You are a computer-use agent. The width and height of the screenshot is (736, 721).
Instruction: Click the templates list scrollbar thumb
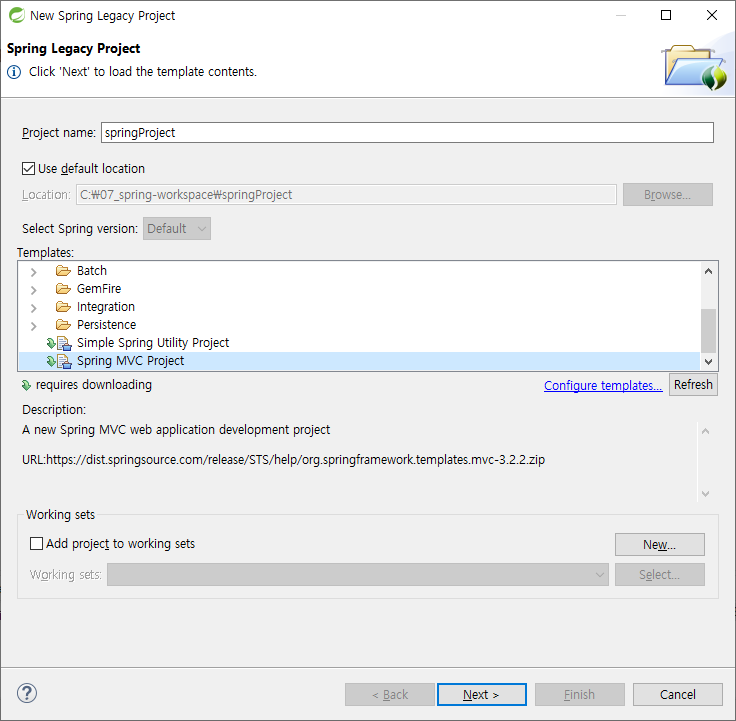708,330
